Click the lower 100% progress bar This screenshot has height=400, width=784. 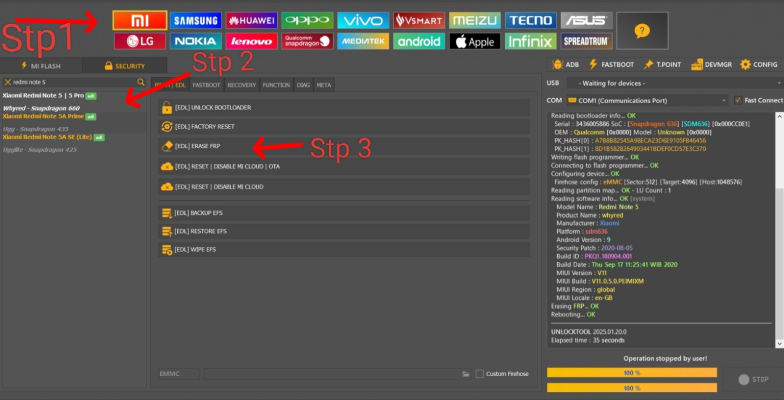632,388
